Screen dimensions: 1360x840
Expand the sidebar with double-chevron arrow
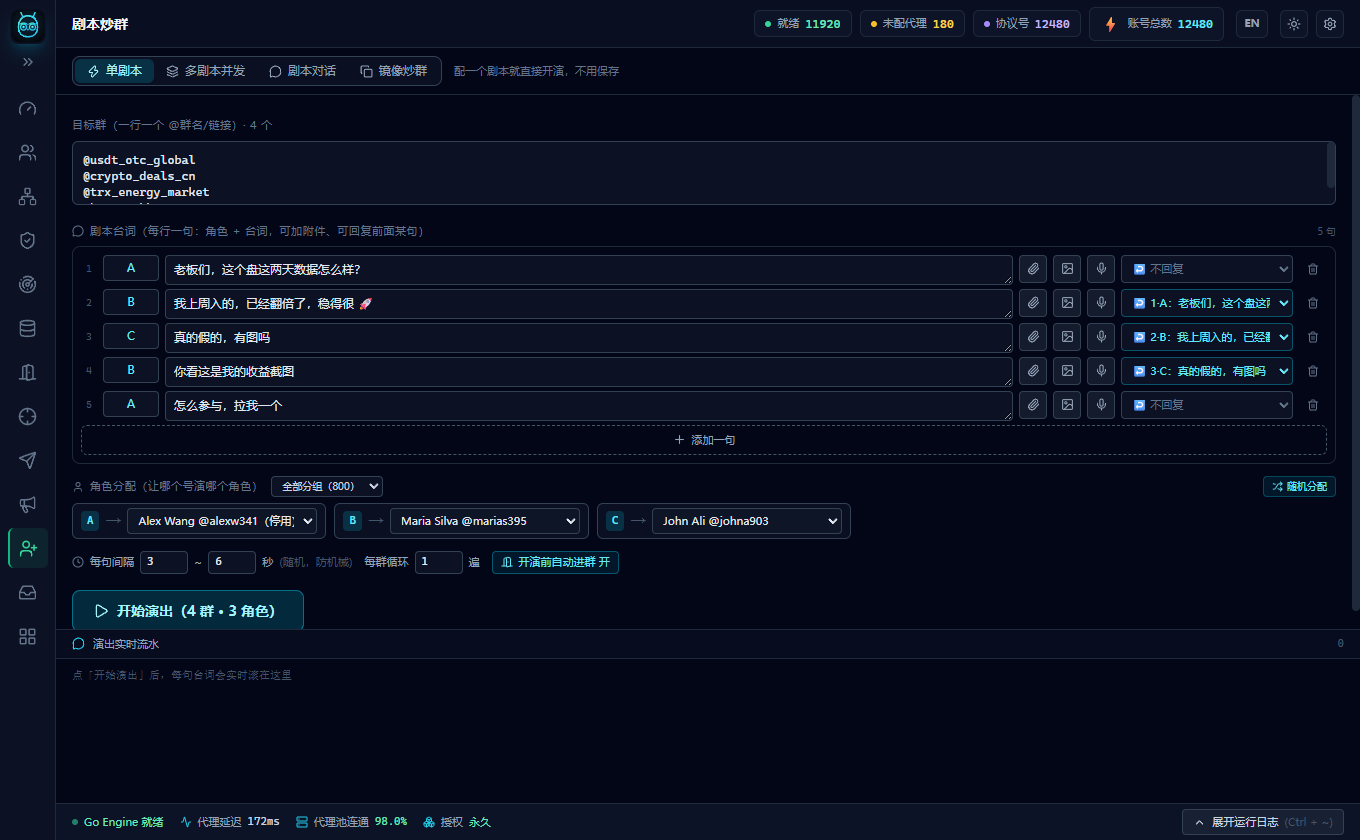(28, 62)
